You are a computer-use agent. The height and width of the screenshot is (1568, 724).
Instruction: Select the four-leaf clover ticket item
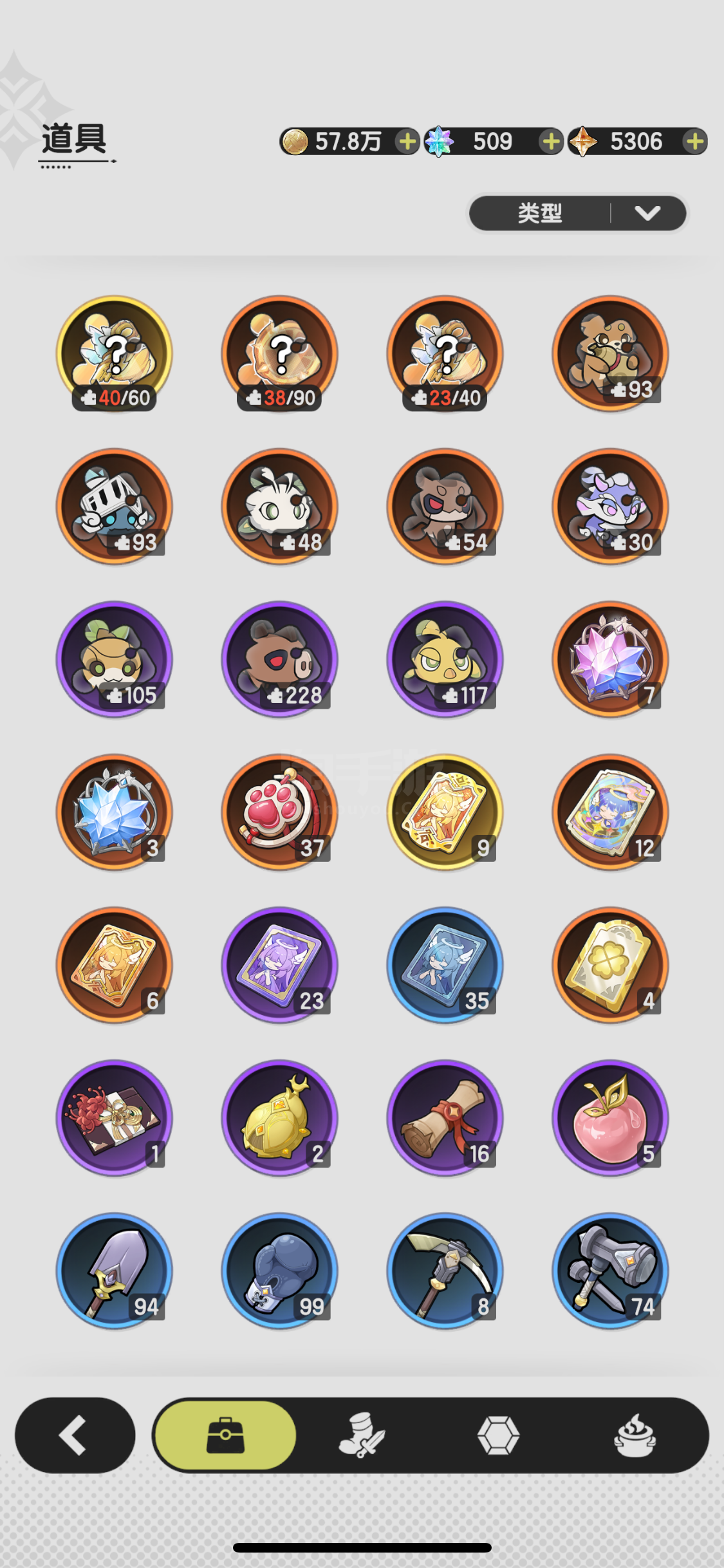611,966
